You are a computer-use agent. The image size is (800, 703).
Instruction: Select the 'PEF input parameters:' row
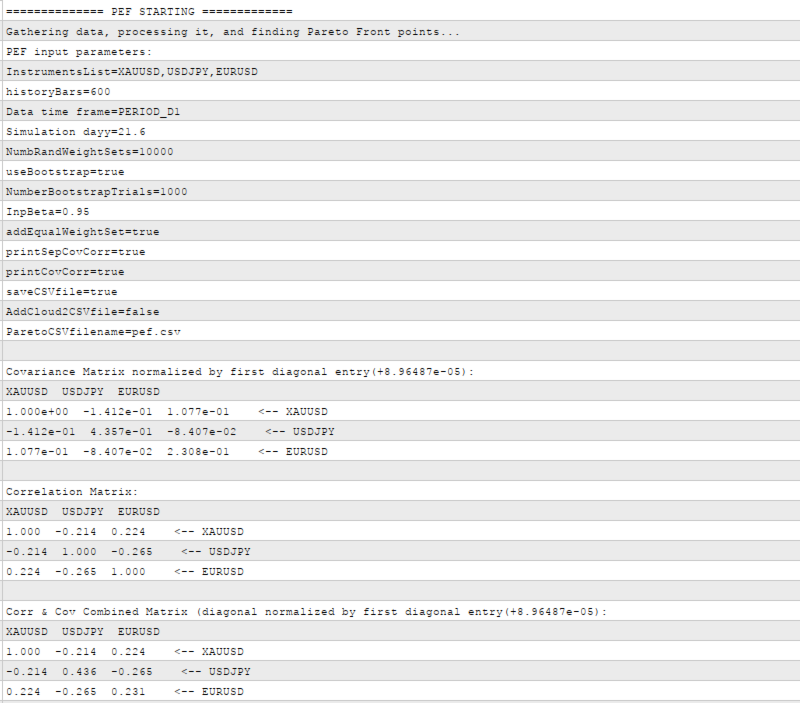pos(401,51)
